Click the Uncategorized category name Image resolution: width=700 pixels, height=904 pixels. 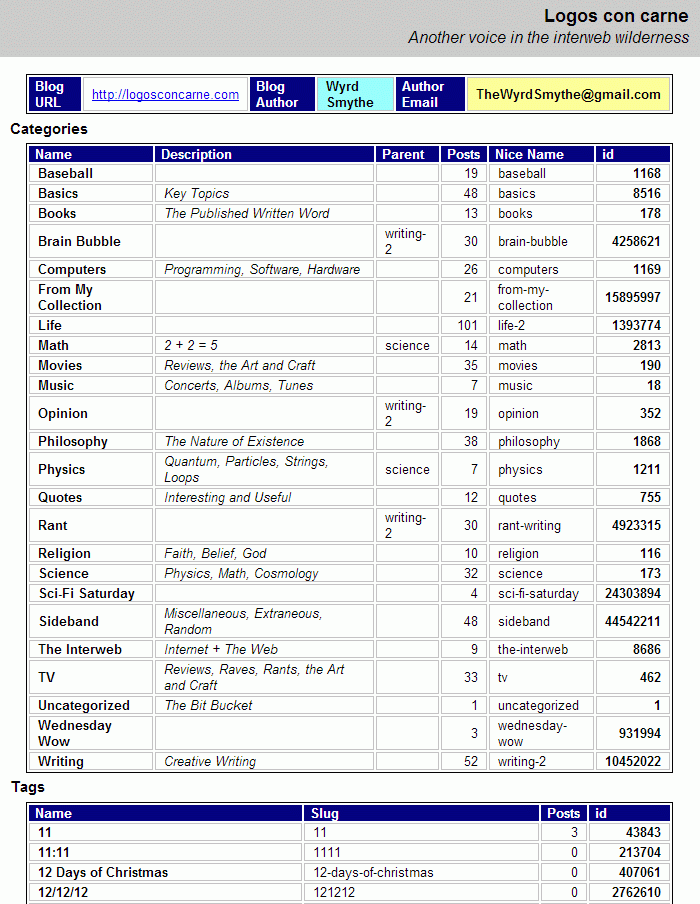click(x=84, y=705)
